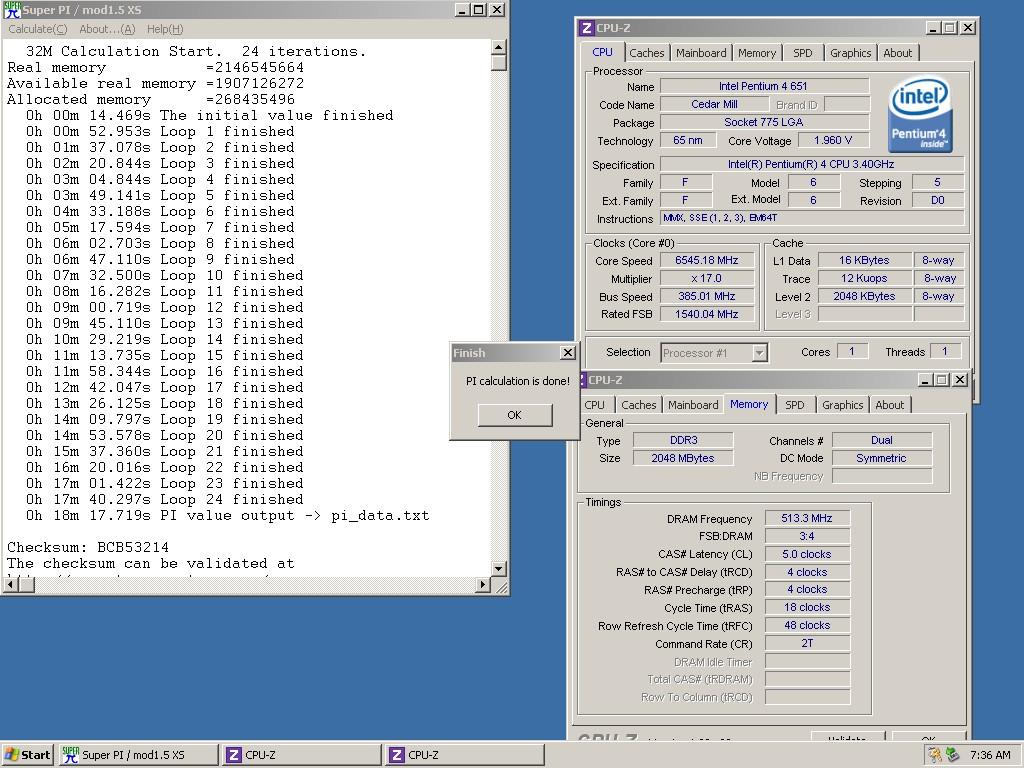
Task: Open SPD tab in lower CPU-Z window
Action: tap(795, 405)
